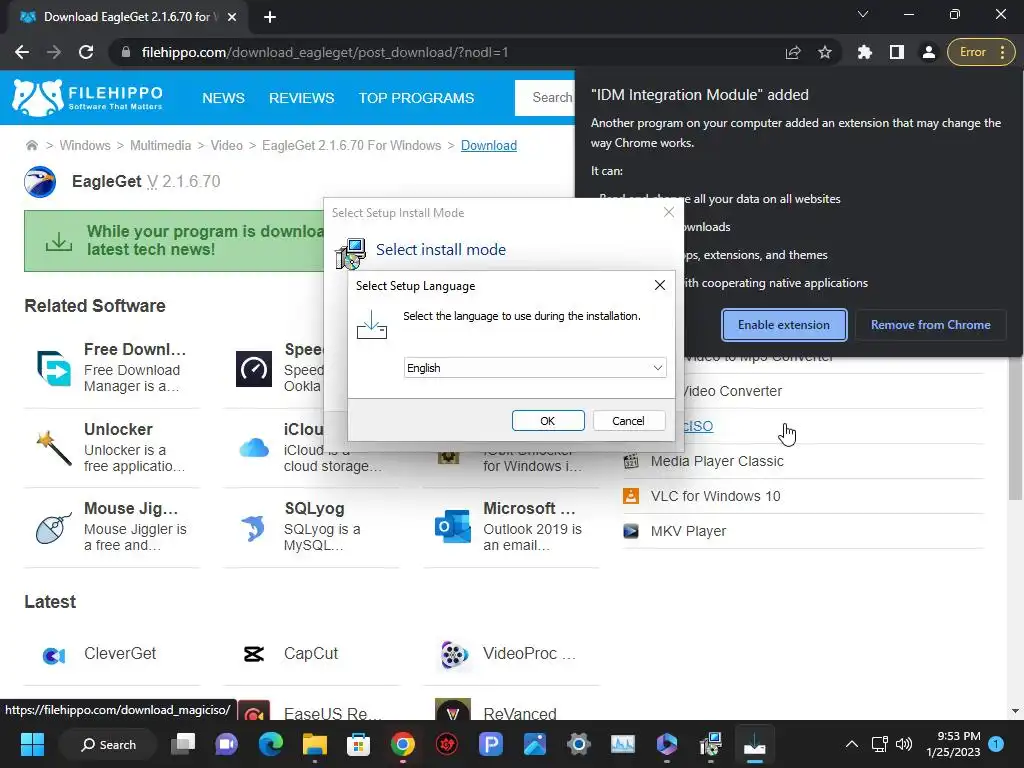1024x768 pixels.
Task: Click the CapCut icon
Action: (x=253, y=654)
